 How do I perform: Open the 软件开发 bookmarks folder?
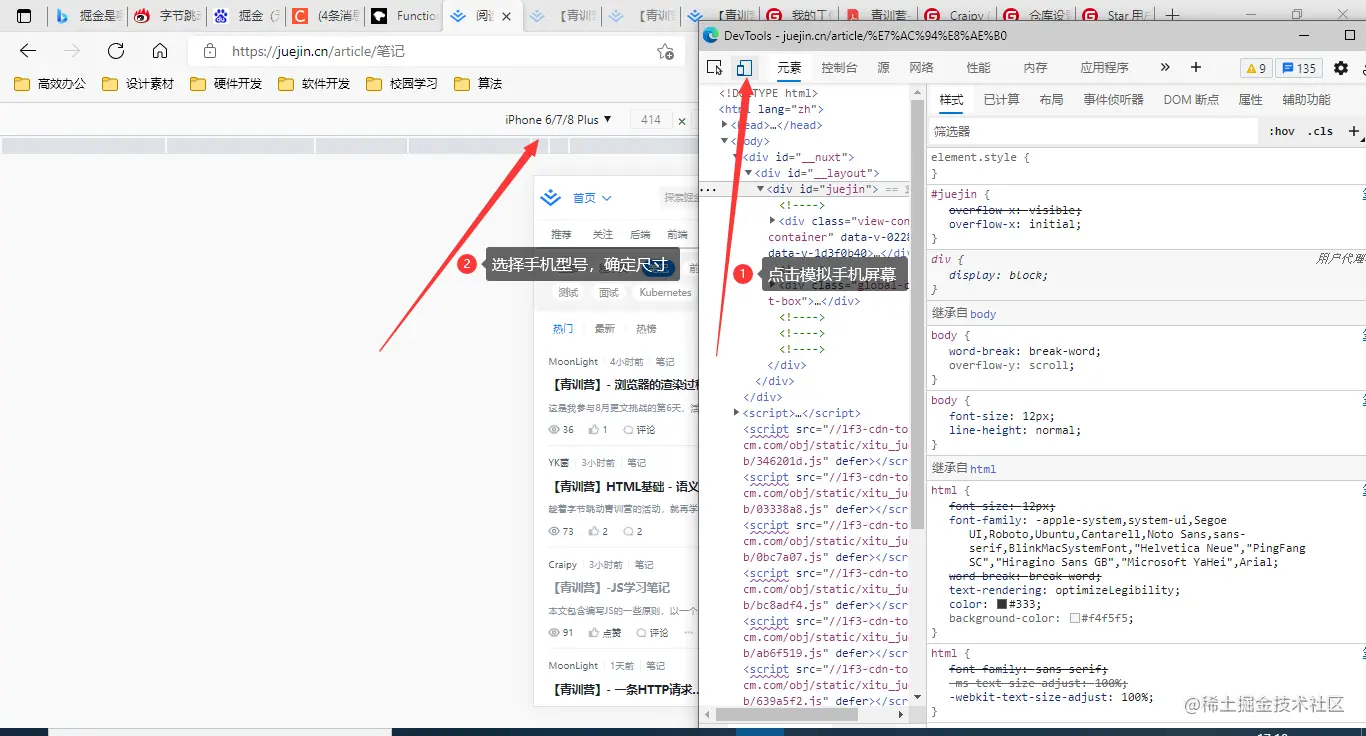(x=314, y=84)
